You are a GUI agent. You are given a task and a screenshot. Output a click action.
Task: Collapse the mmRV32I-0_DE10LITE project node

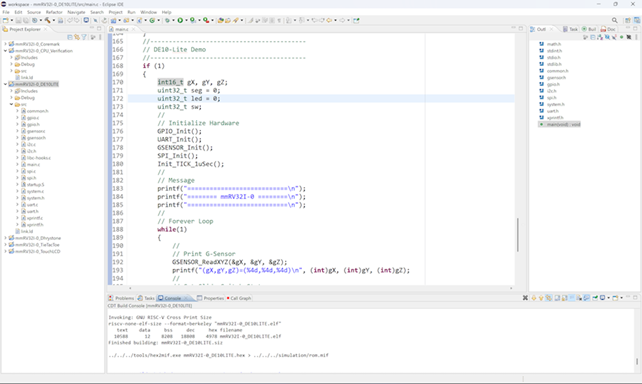[x=5, y=84]
